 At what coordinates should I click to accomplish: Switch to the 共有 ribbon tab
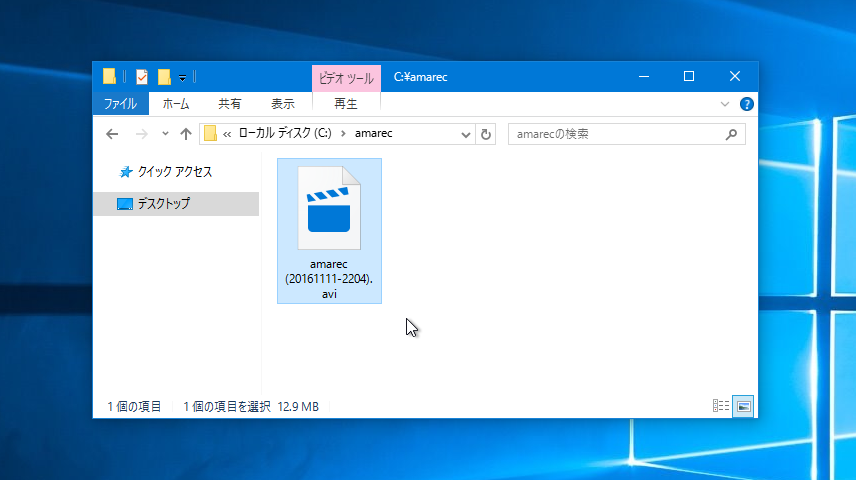point(229,104)
